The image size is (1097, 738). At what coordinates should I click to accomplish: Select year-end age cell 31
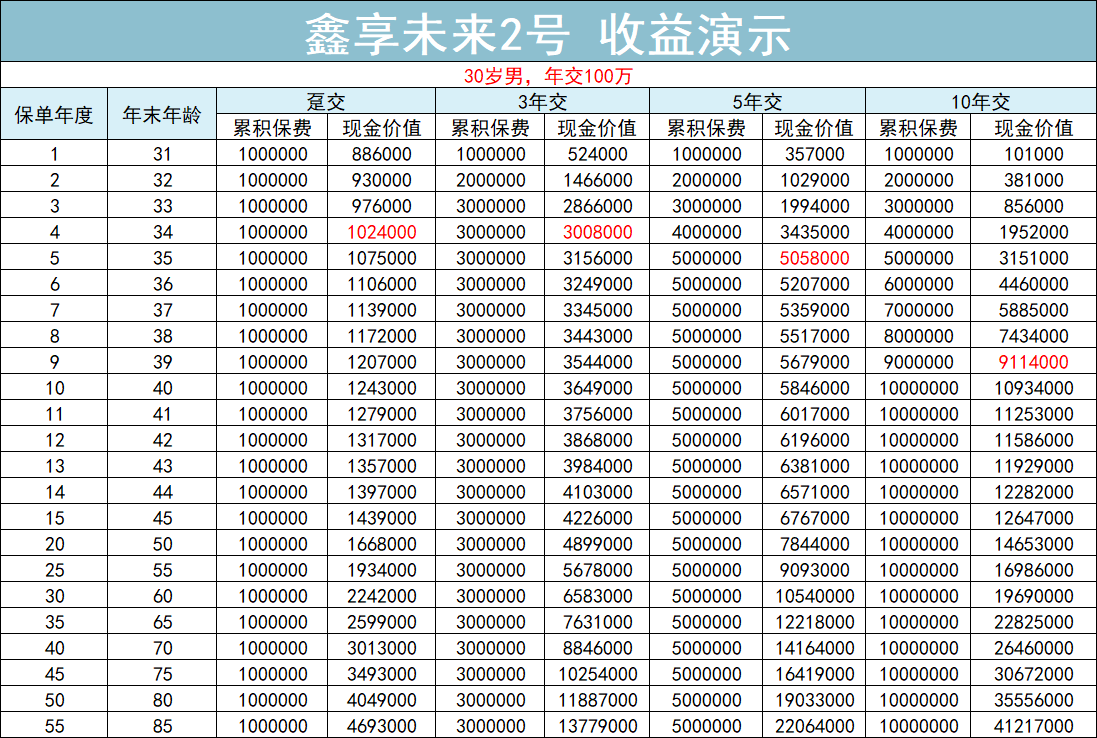[x=162, y=154]
